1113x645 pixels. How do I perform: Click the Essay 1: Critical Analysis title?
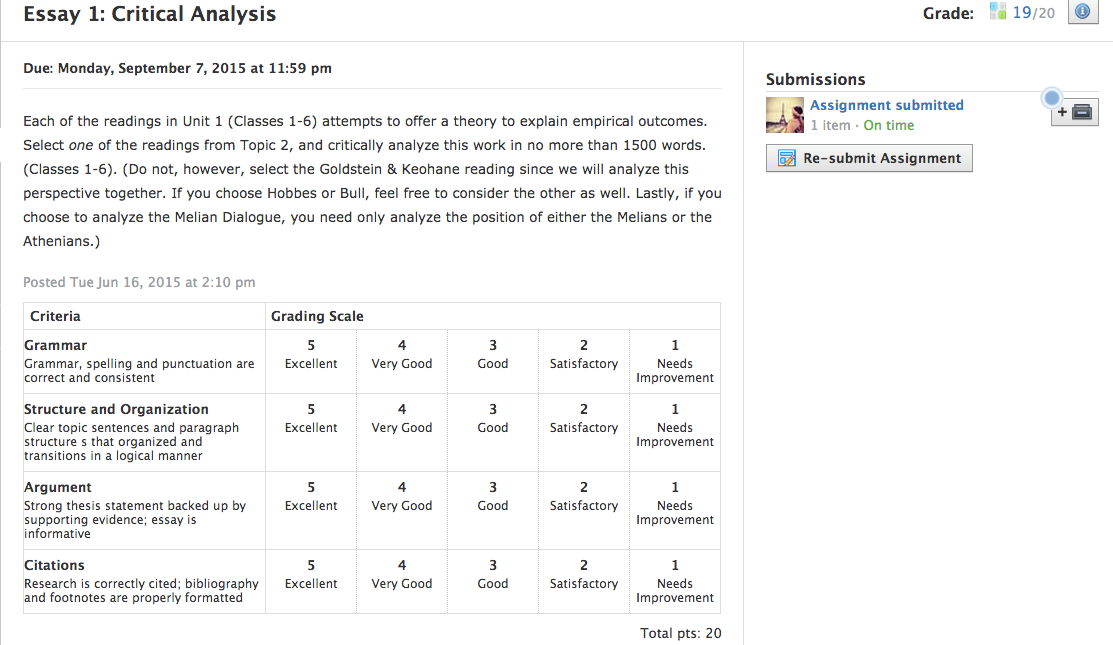click(x=150, y=14)
